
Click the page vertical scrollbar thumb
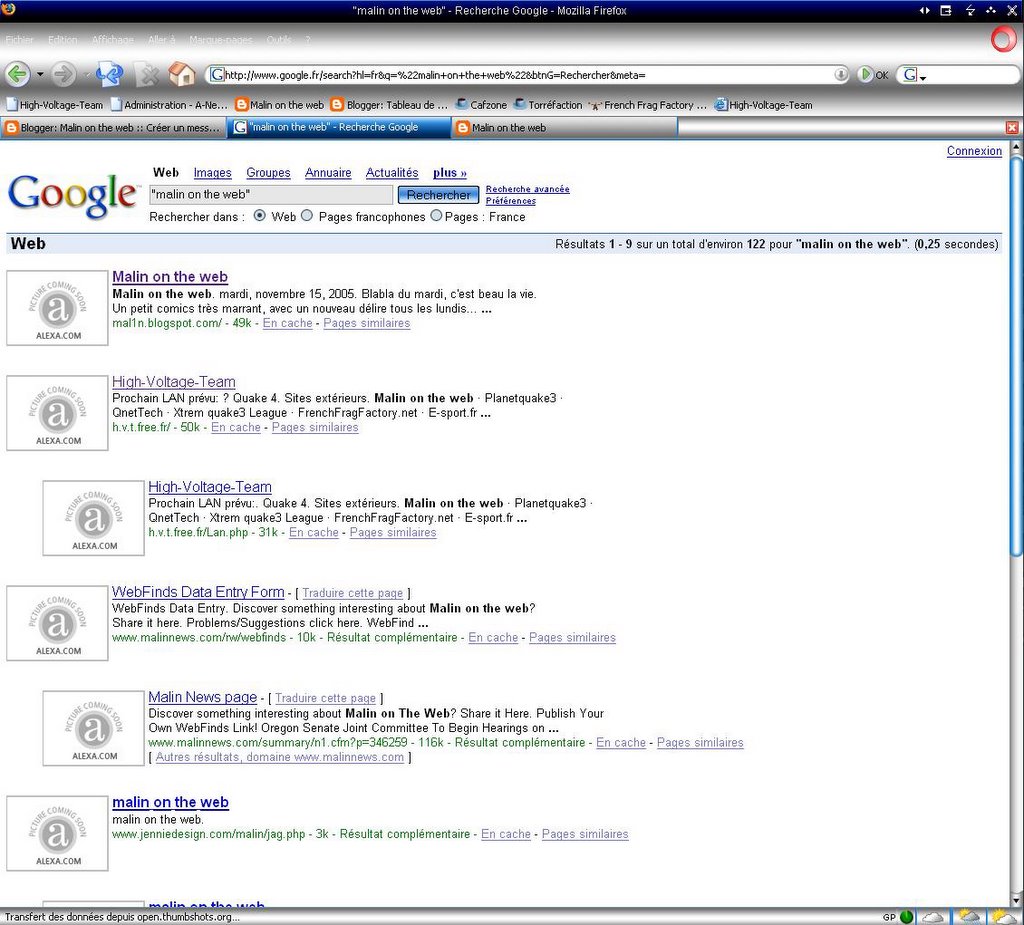point(1016,358)
